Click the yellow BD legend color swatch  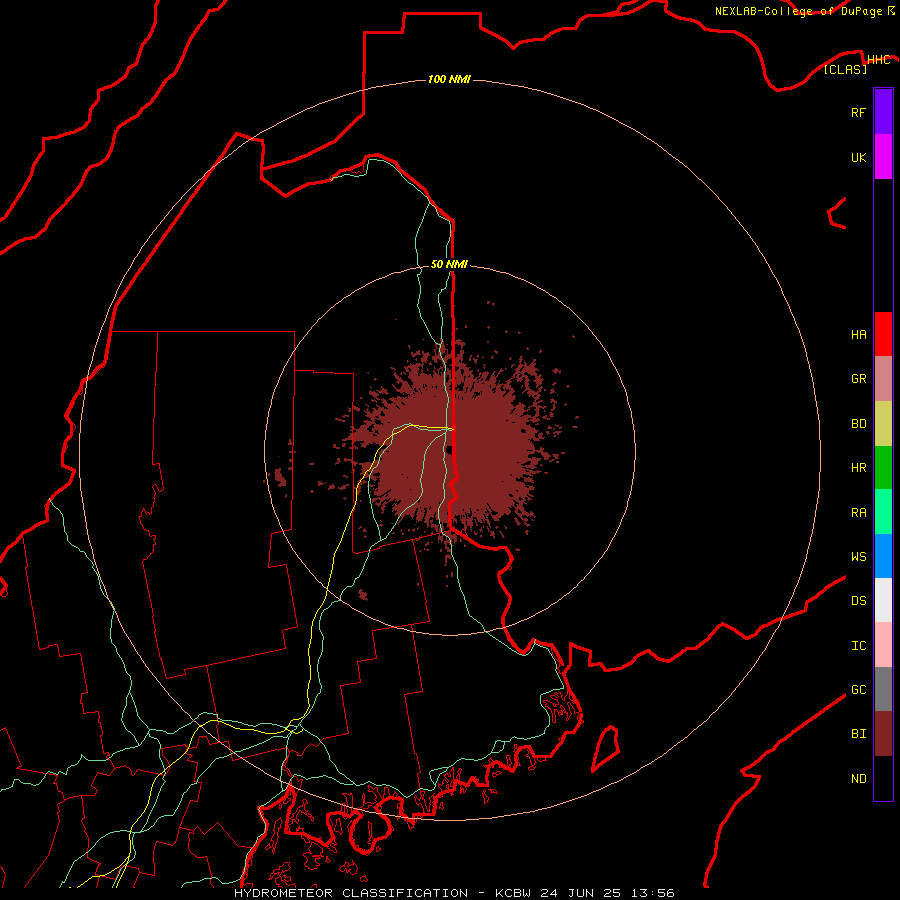point(883,424)
